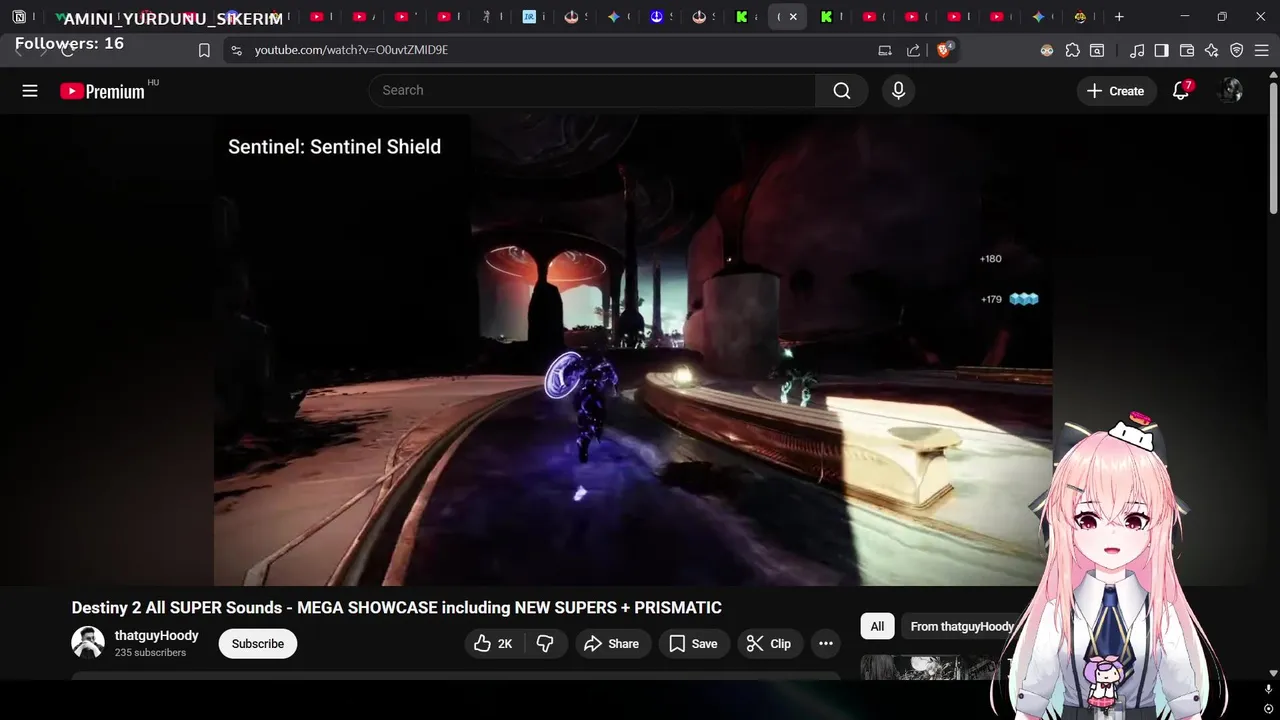Open the YouTube guide hamburger menu
The image size is (1280, 720).
click(x=30, y=91)
